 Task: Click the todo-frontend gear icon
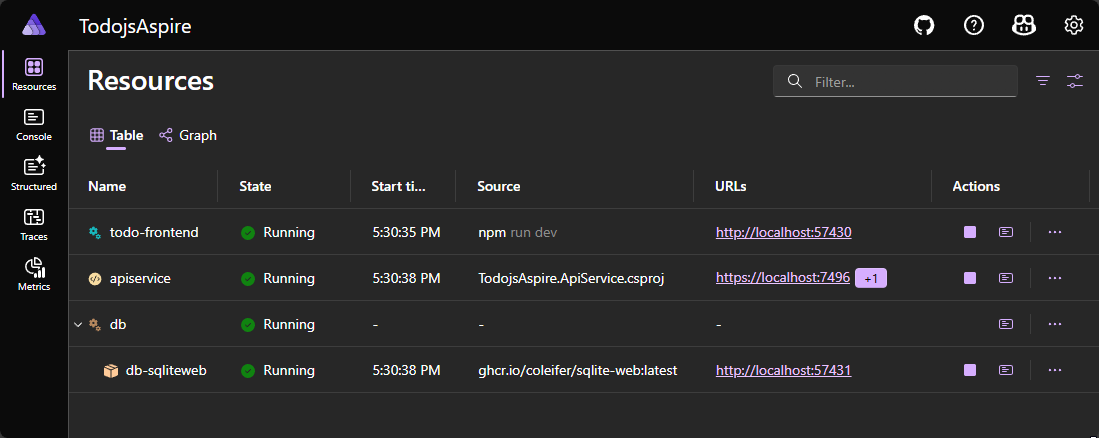coord(95,232)
